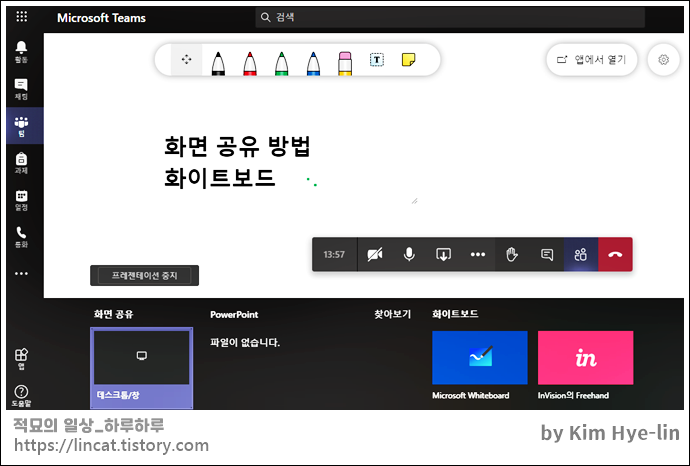
Task: Select the eraser tool
Action: (x=345, y=63)
